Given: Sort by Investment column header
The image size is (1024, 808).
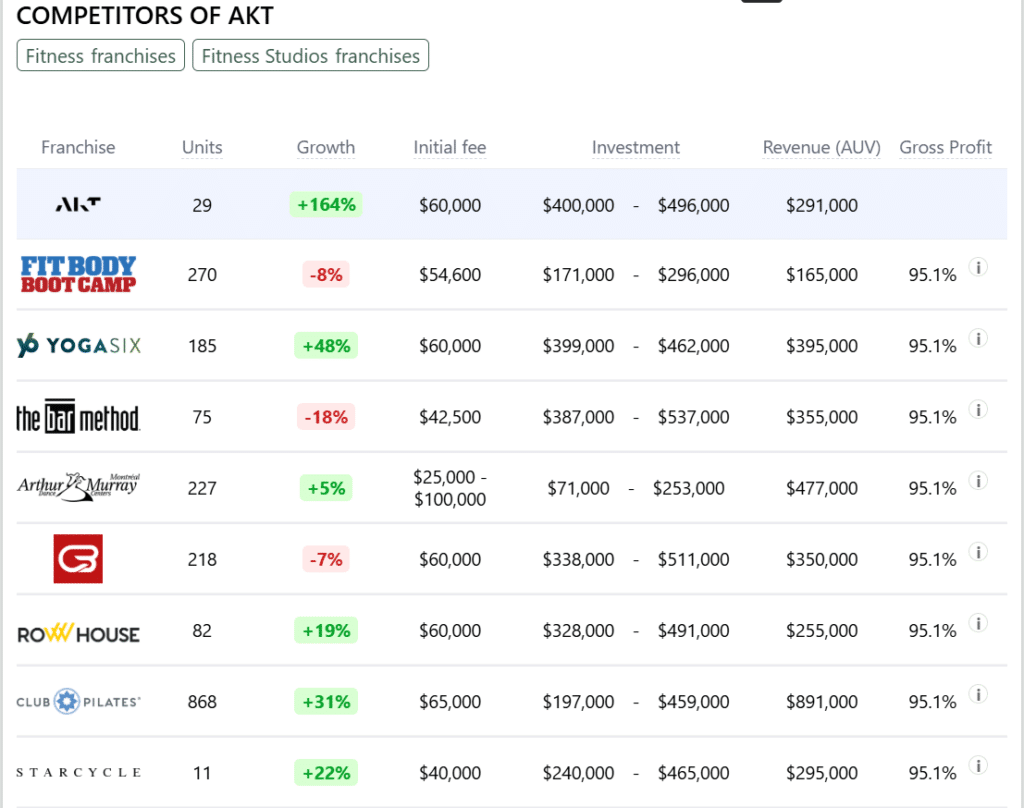Looking at the screenshot, I should 635,148.
